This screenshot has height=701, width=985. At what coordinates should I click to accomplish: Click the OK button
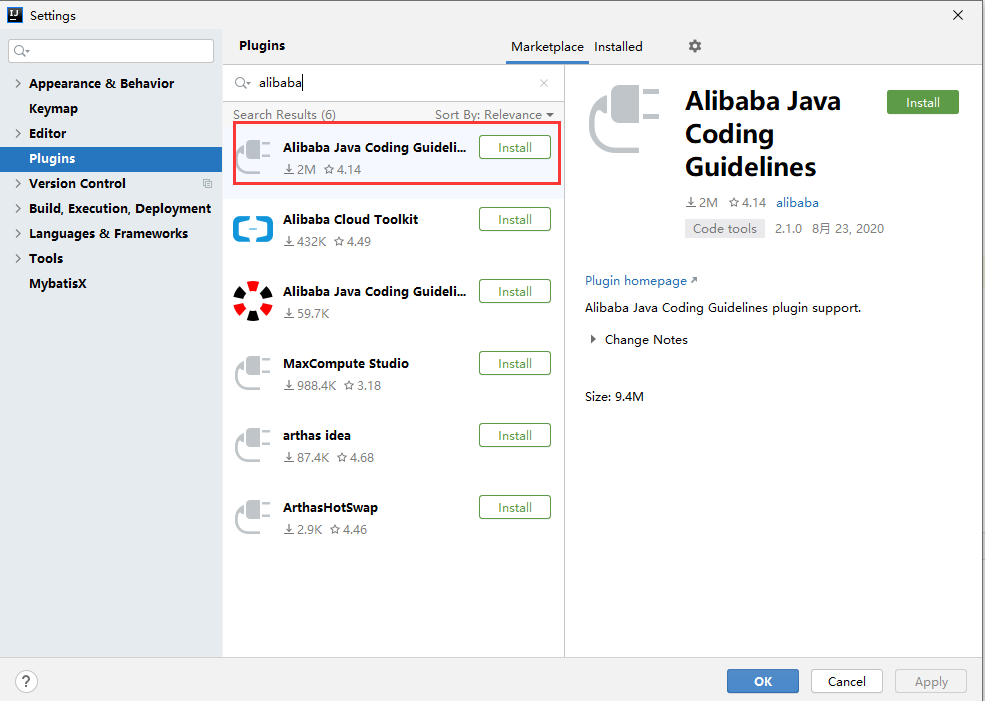point(763,681)
